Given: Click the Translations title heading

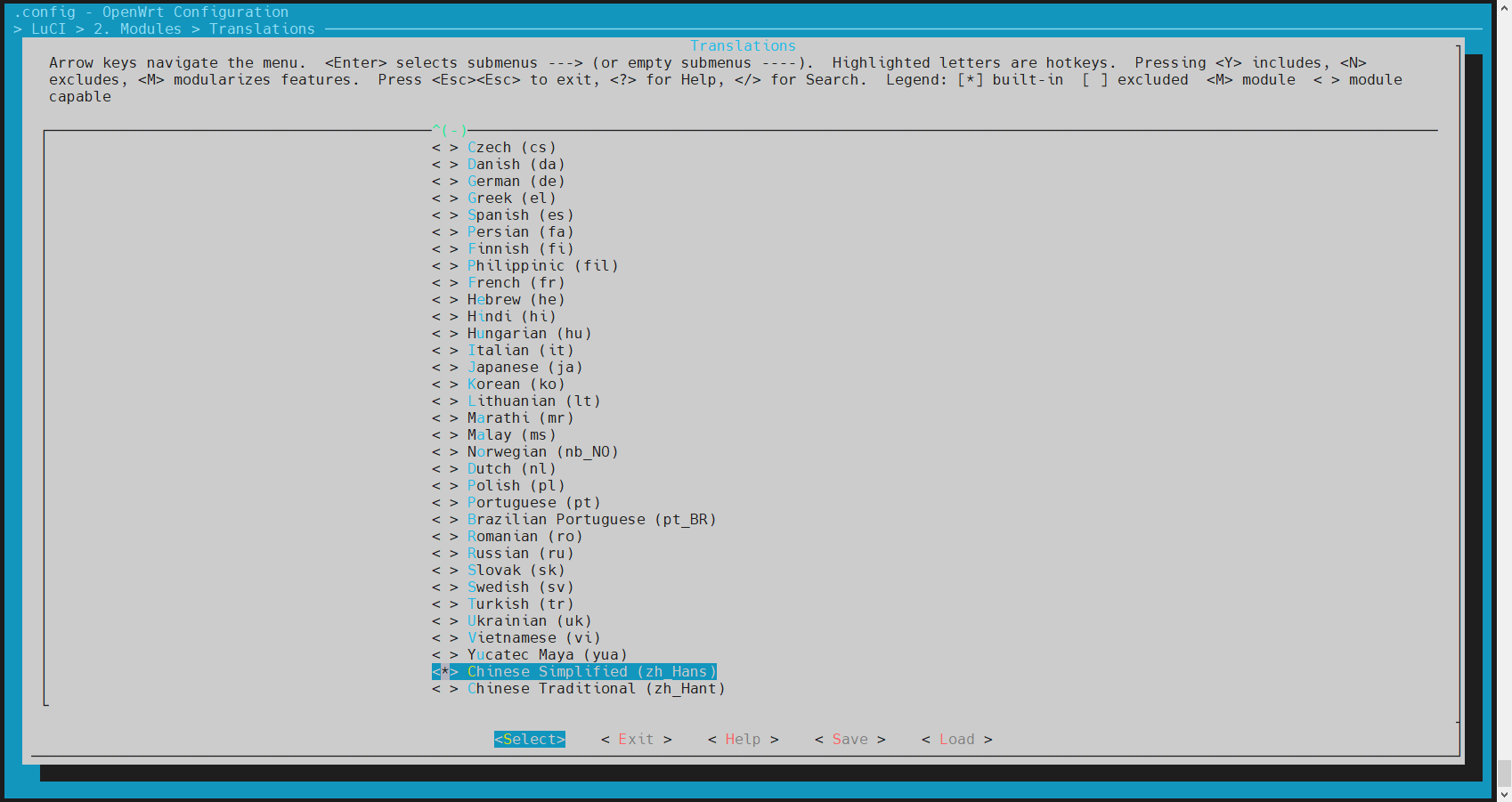Looking at the screenshot, I should point(743,46).
